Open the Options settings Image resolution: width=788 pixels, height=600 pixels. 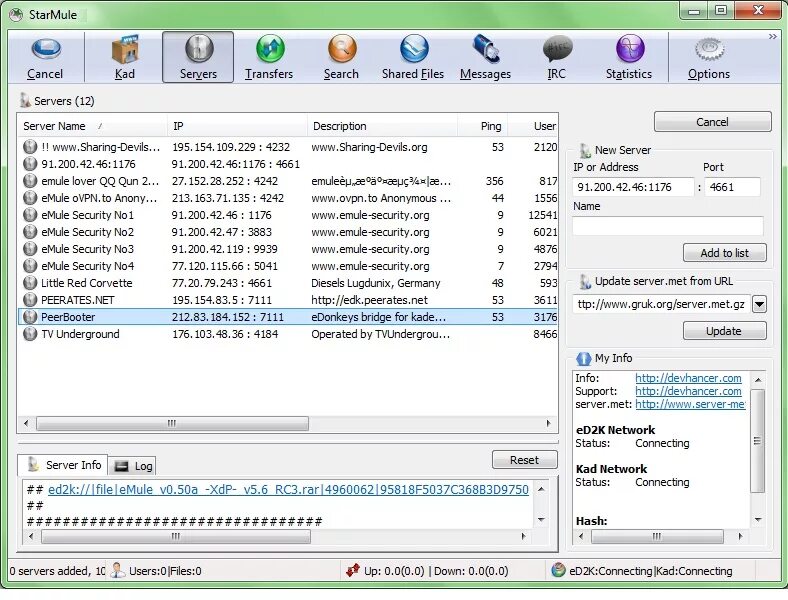709,57
